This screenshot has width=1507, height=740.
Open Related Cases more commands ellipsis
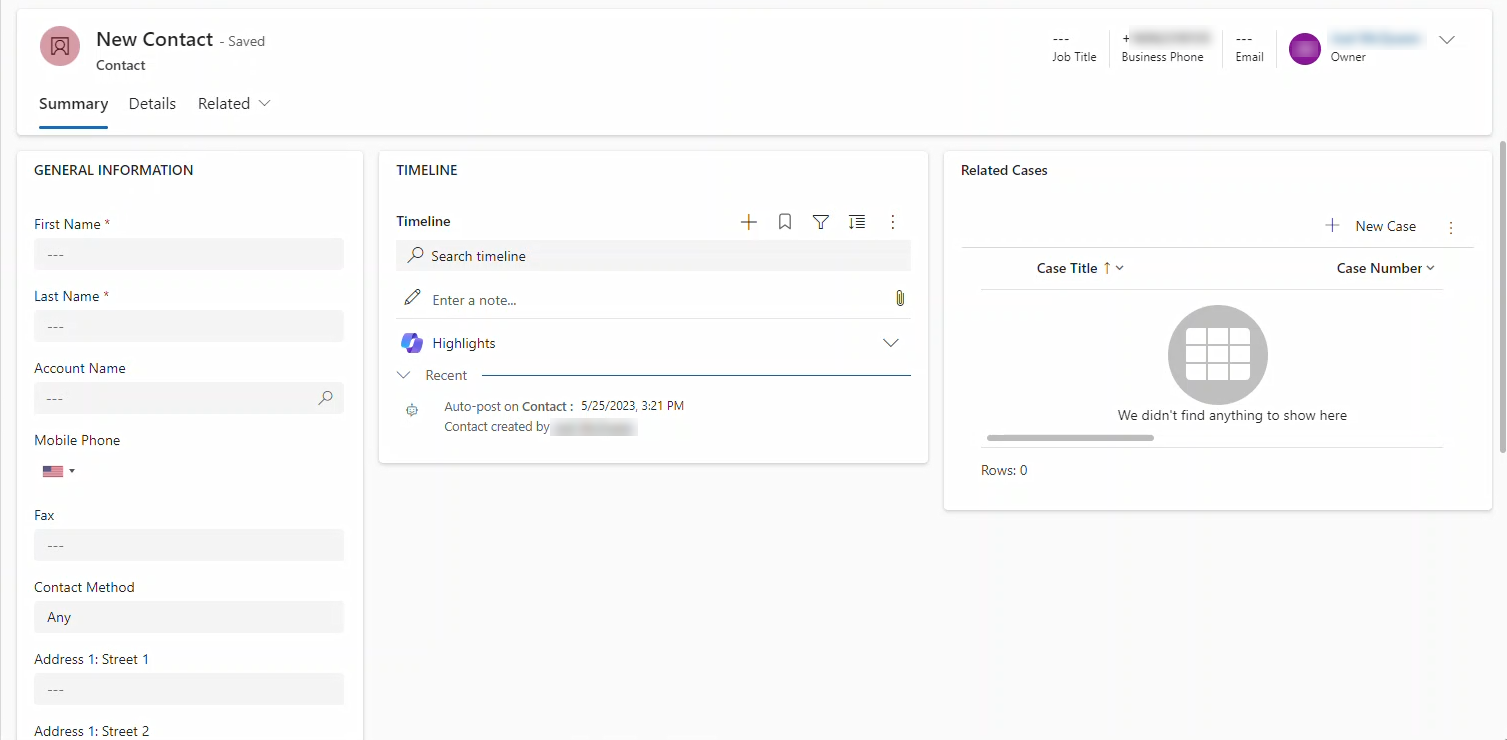point(1451,228)
